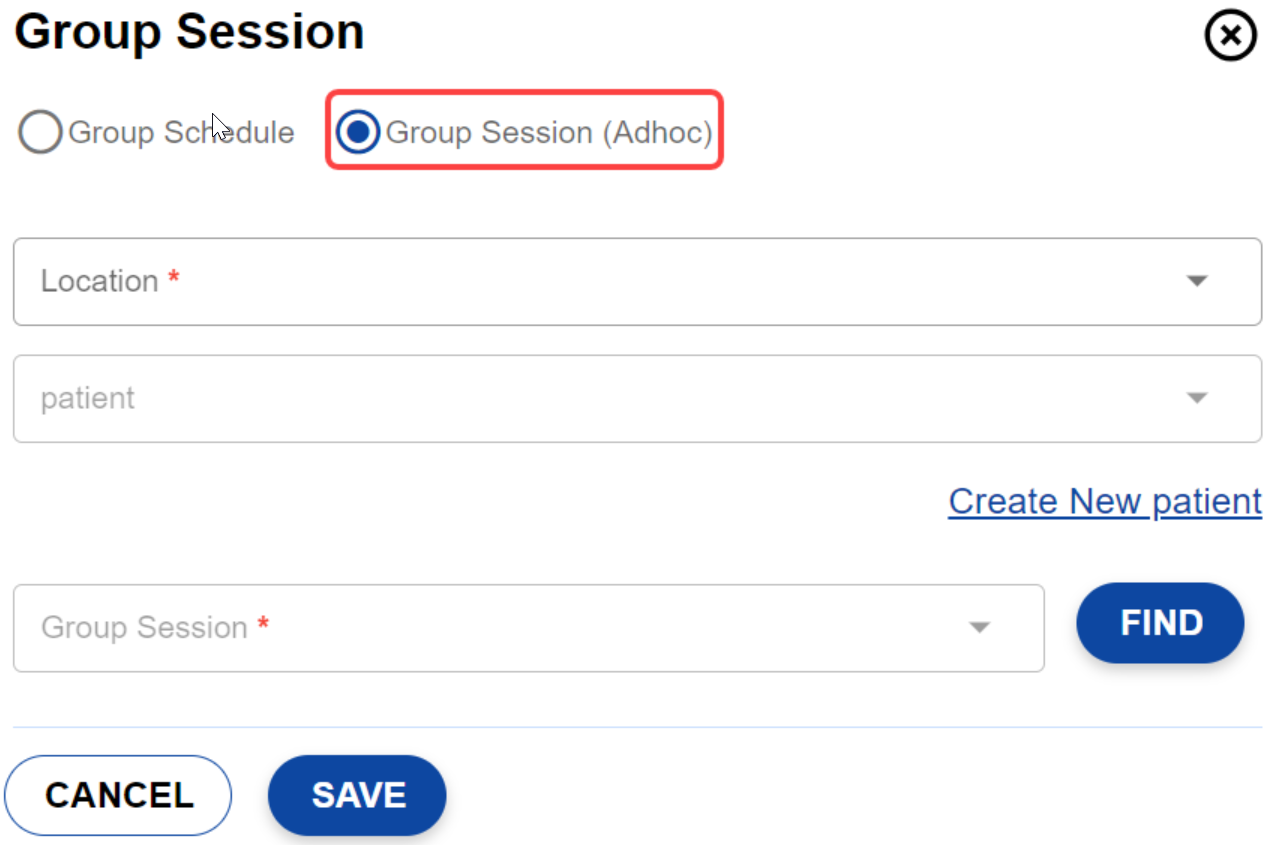Click the patient placeholder text
This screenshot has height=845, width=1274.
(x=88, y=398)
